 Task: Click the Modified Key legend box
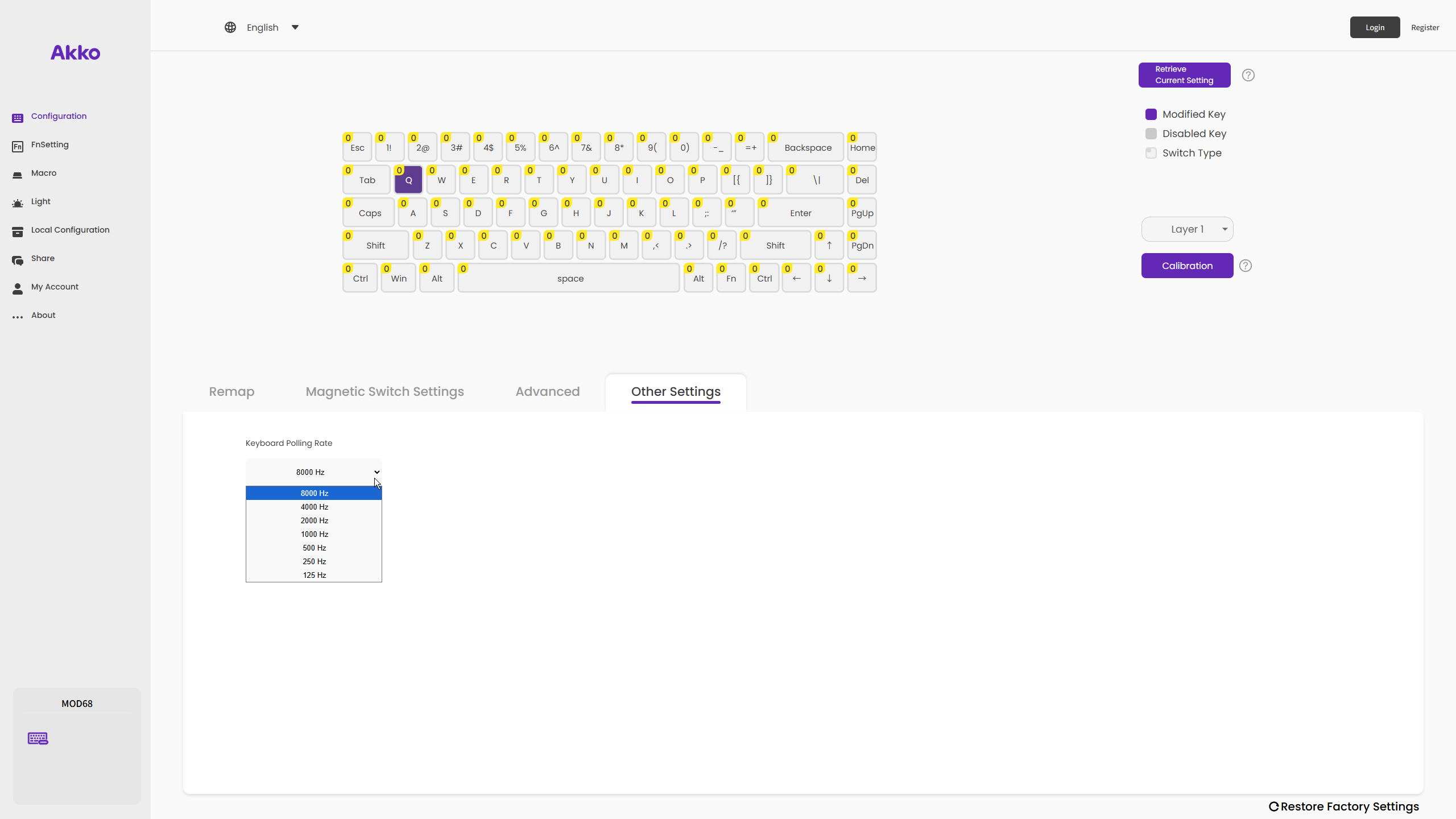(1151, 114)
